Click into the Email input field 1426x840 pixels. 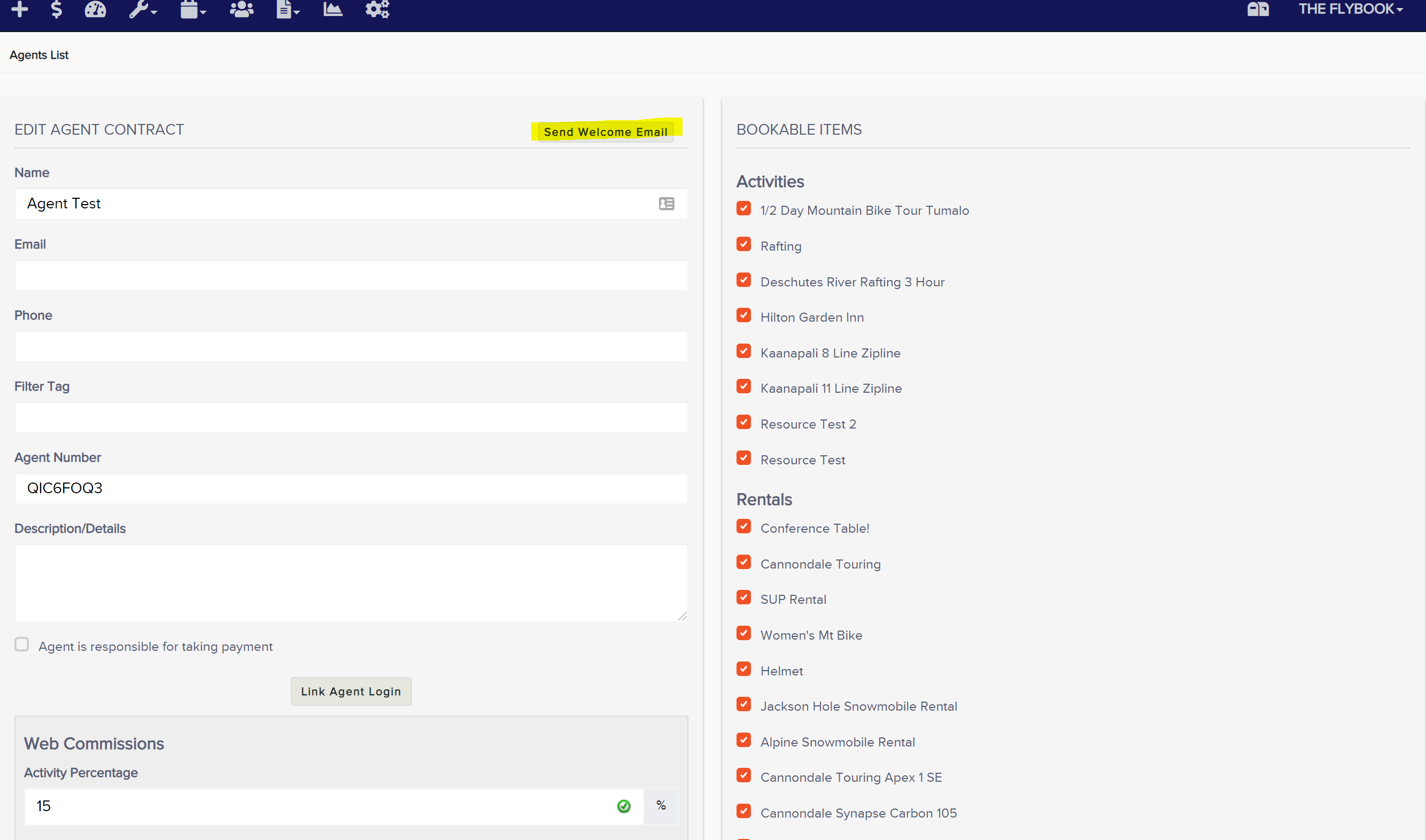click(x=351, y=275)
